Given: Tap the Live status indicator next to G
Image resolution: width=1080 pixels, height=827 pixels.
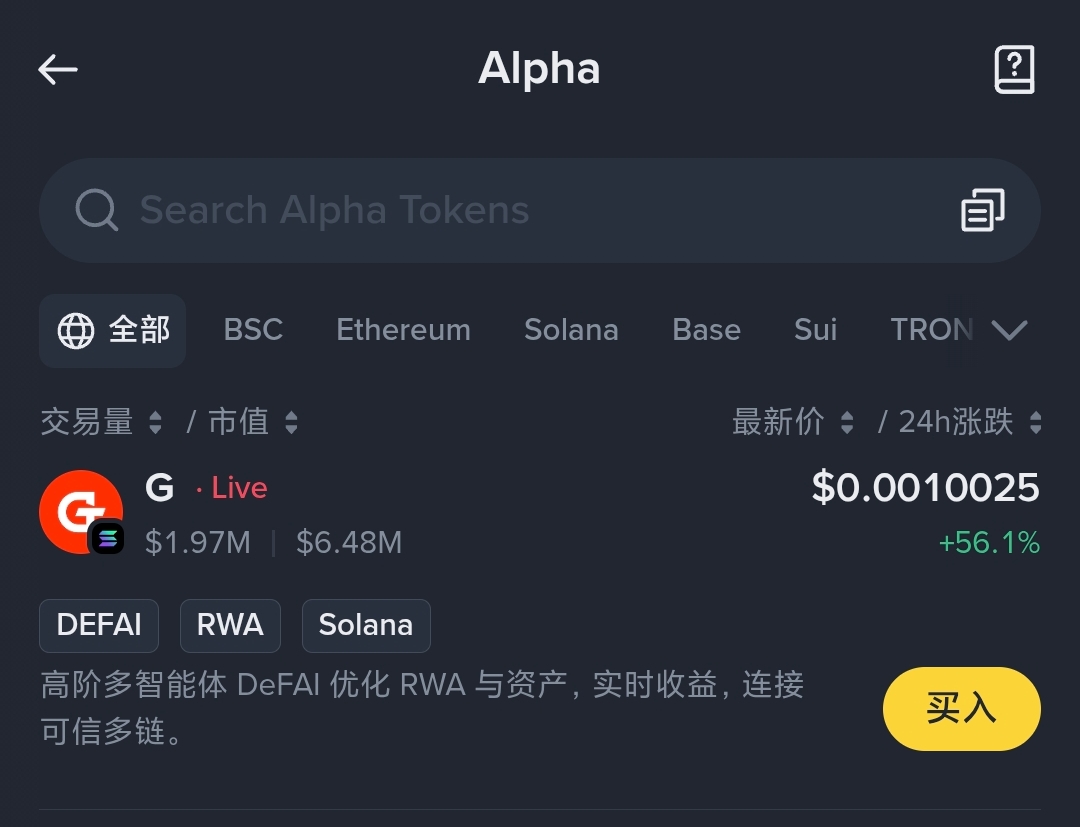Looking at the screenshot, I should (x=236, y=487).
